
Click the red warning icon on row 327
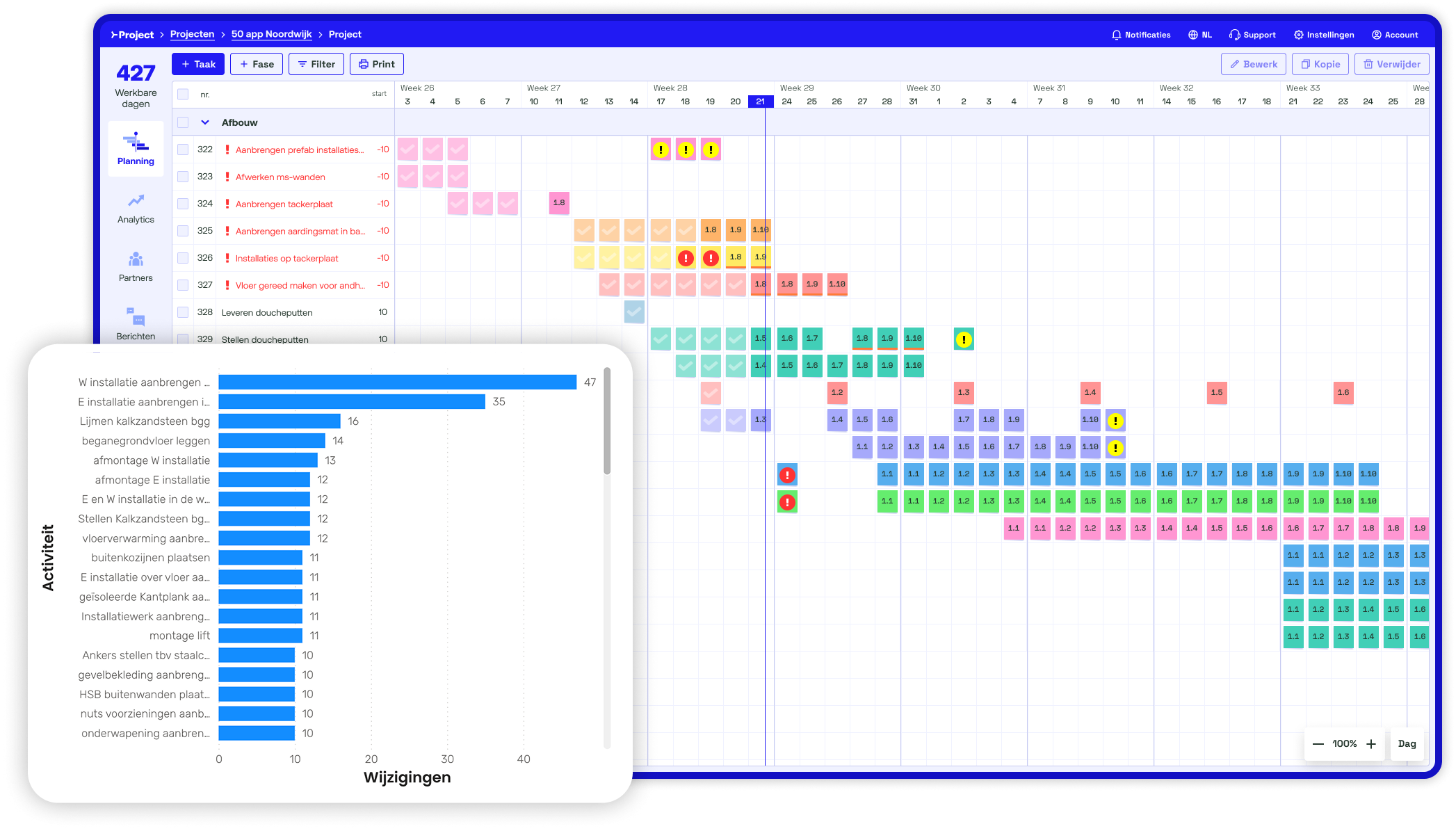click(x=227, y=285)
